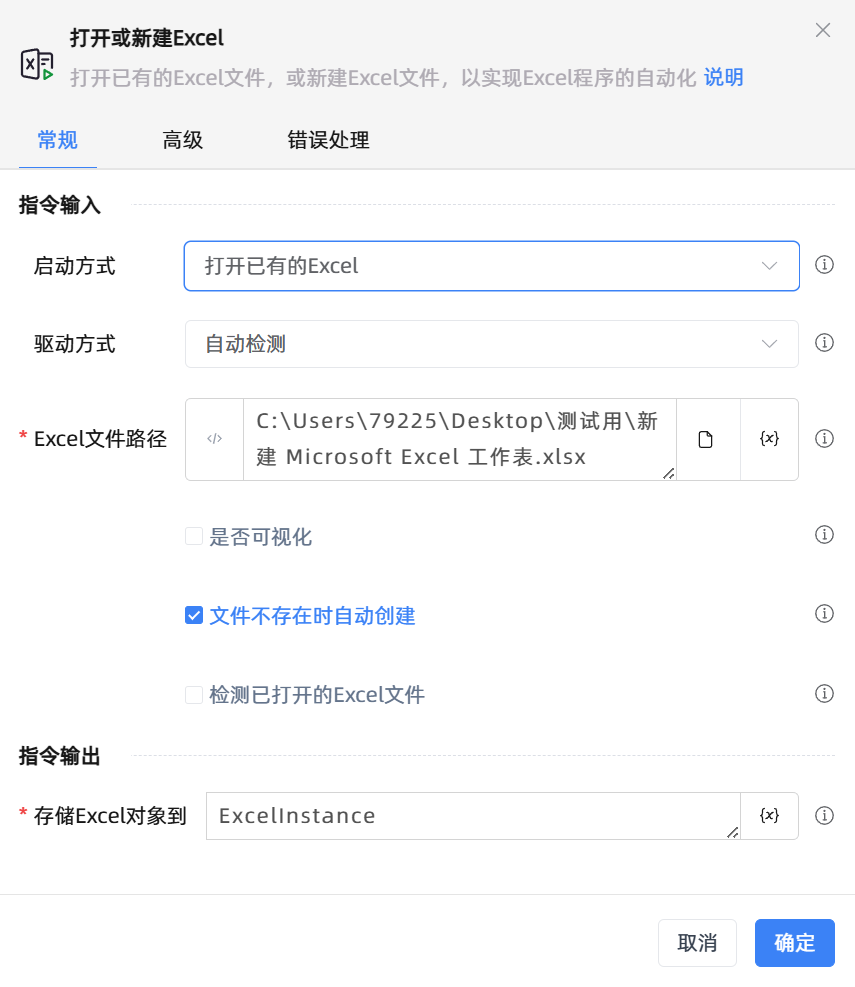Expand the chevron on 自动检测 selector
This screenshot has height=987, width=855.
(x=769, y=343)
